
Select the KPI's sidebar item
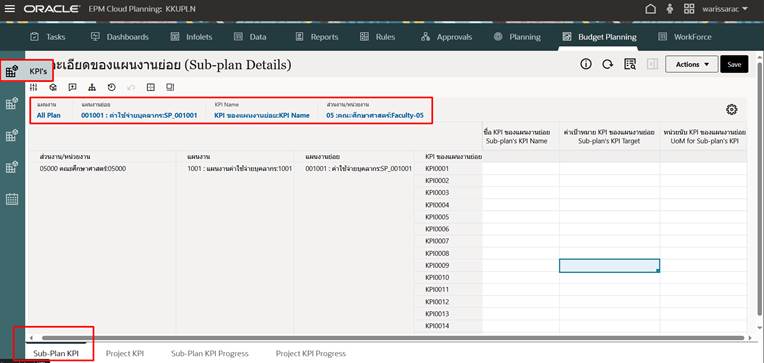pyautogui.click(x=26, y=71)
